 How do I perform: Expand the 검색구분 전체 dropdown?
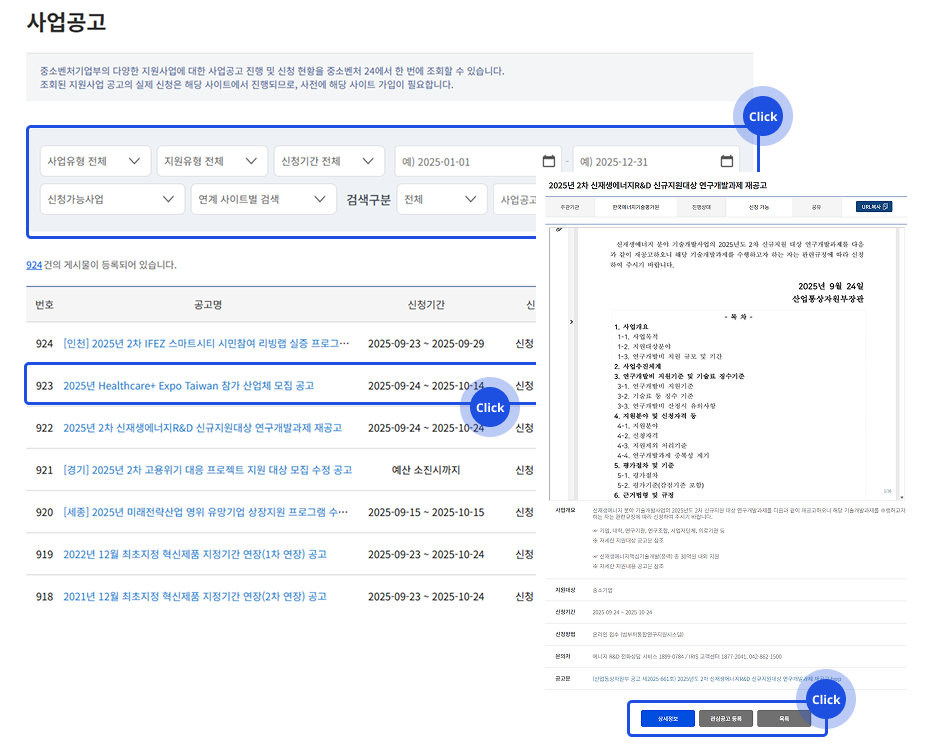coord(441,199)
